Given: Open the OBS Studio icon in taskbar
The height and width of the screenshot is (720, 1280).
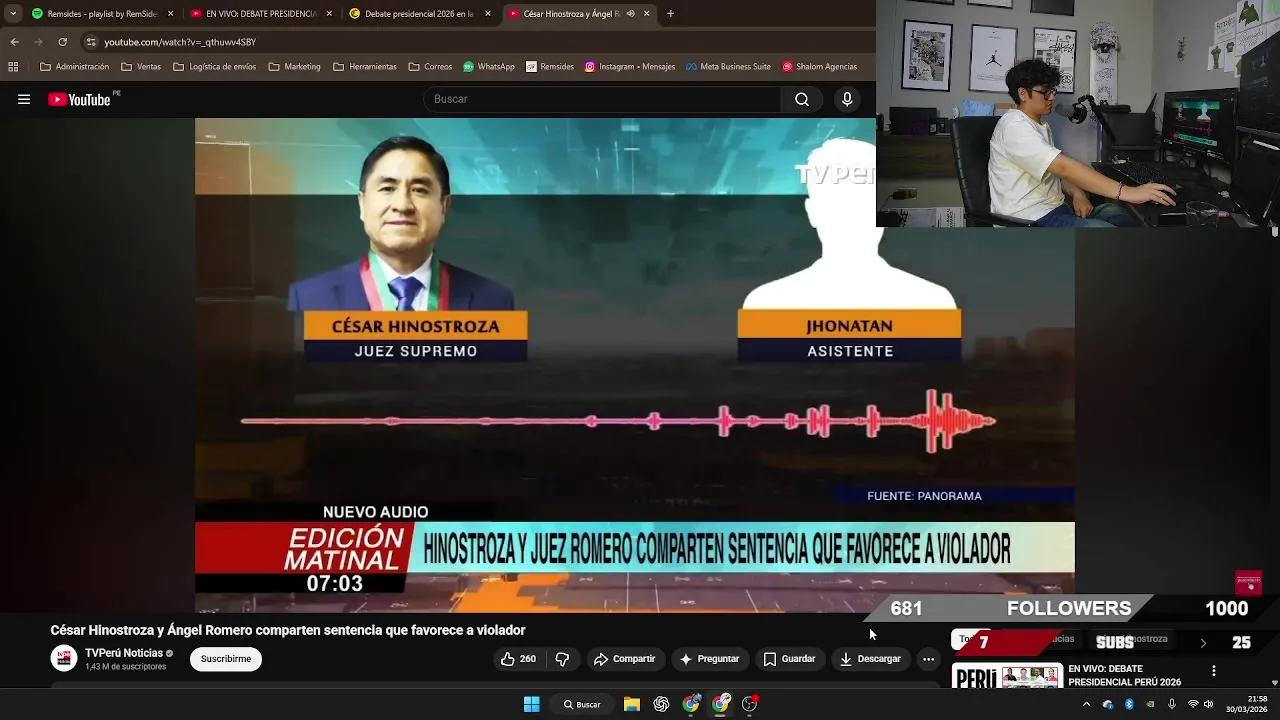Looking at the screenshot, I should (x=750, y=704).
